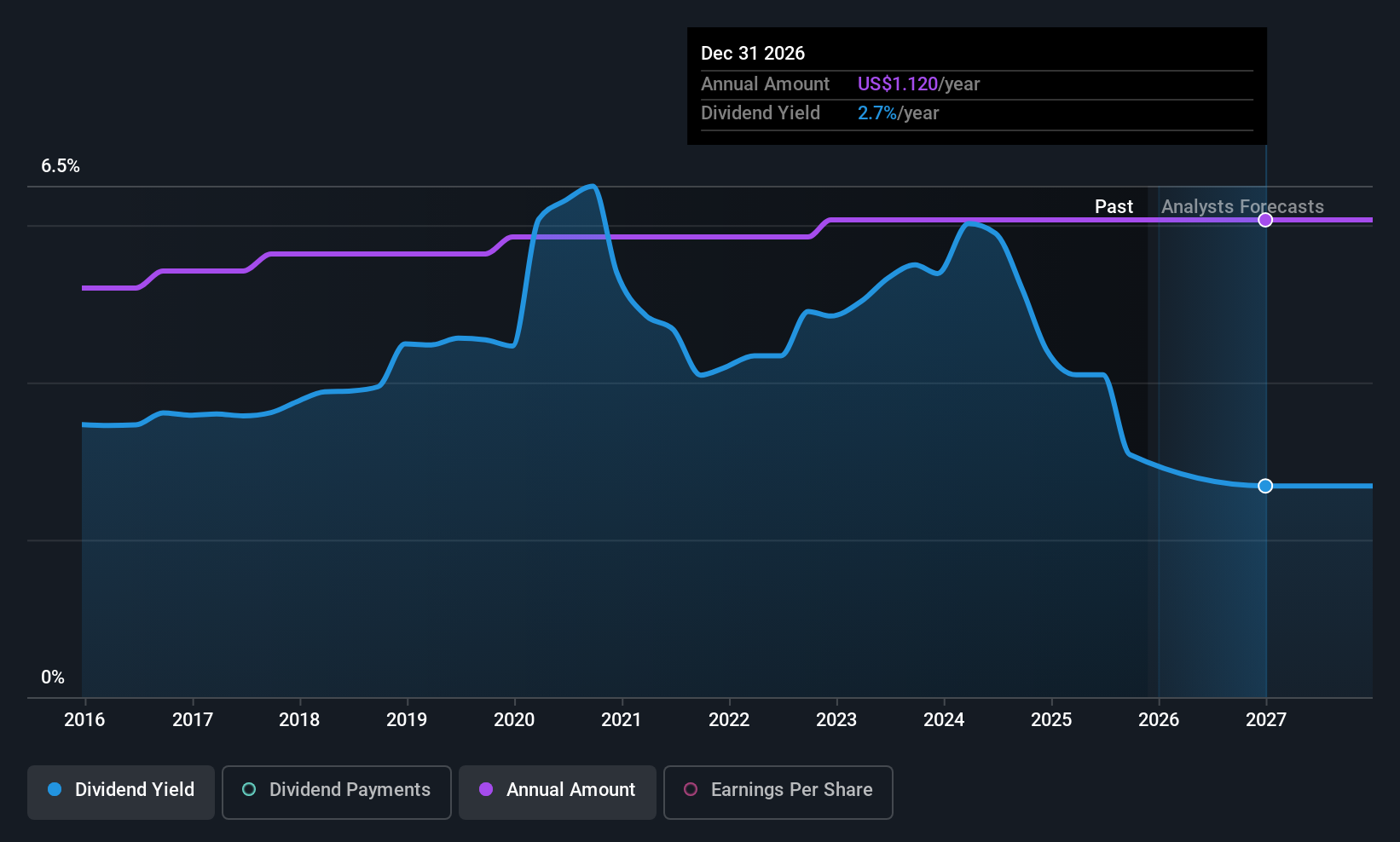Open the Analysts Forecasts section
The height and width of the screenshot is (842, 1400).
[1241, 206]
